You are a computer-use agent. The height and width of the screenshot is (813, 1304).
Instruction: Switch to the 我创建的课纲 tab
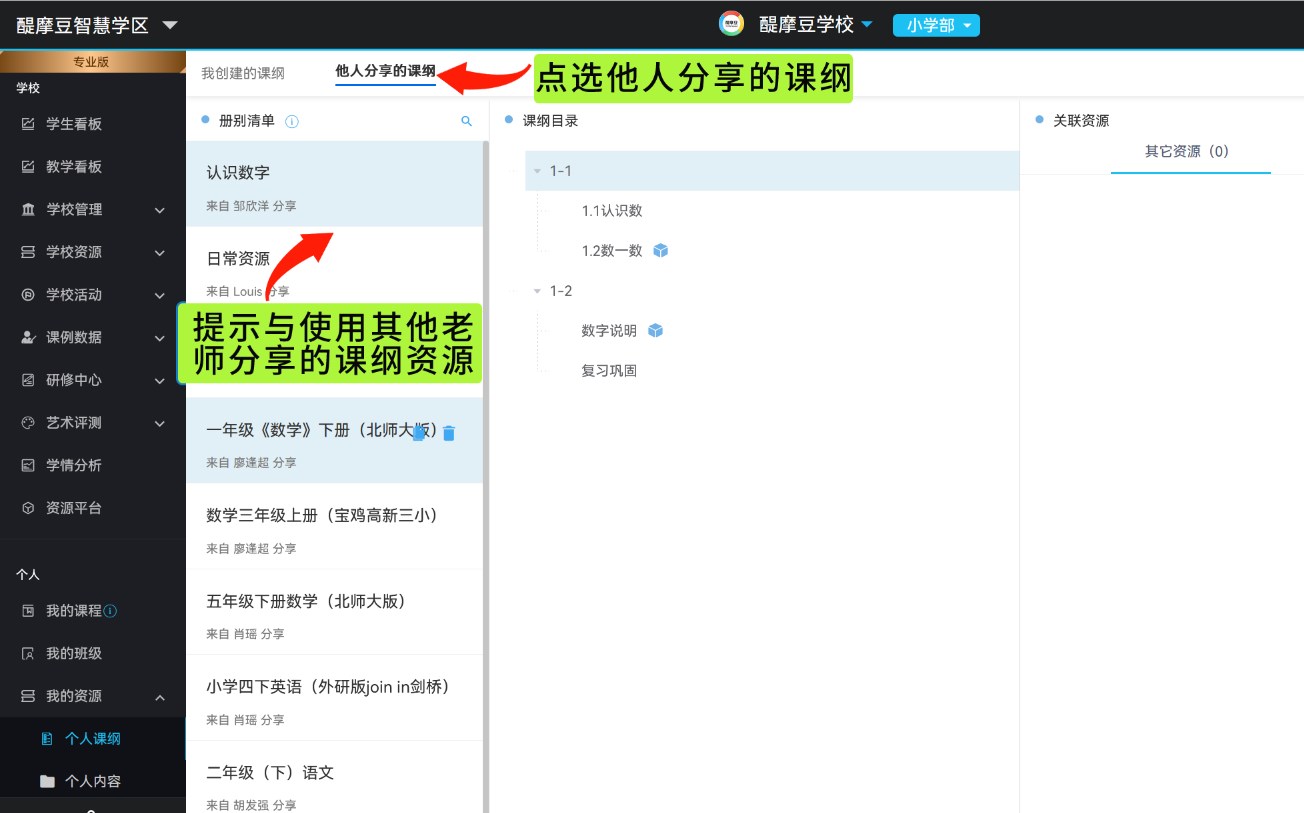click(x=243, y=73)
